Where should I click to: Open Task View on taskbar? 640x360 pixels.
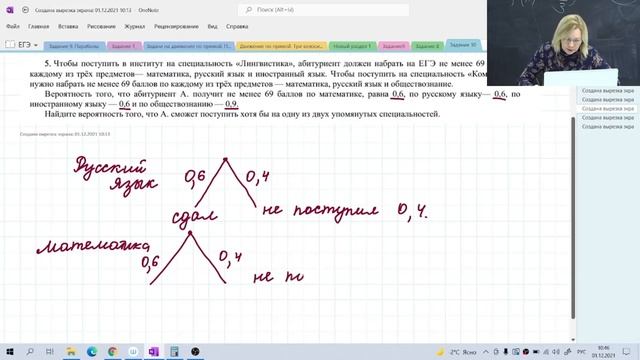coord(50,351)
